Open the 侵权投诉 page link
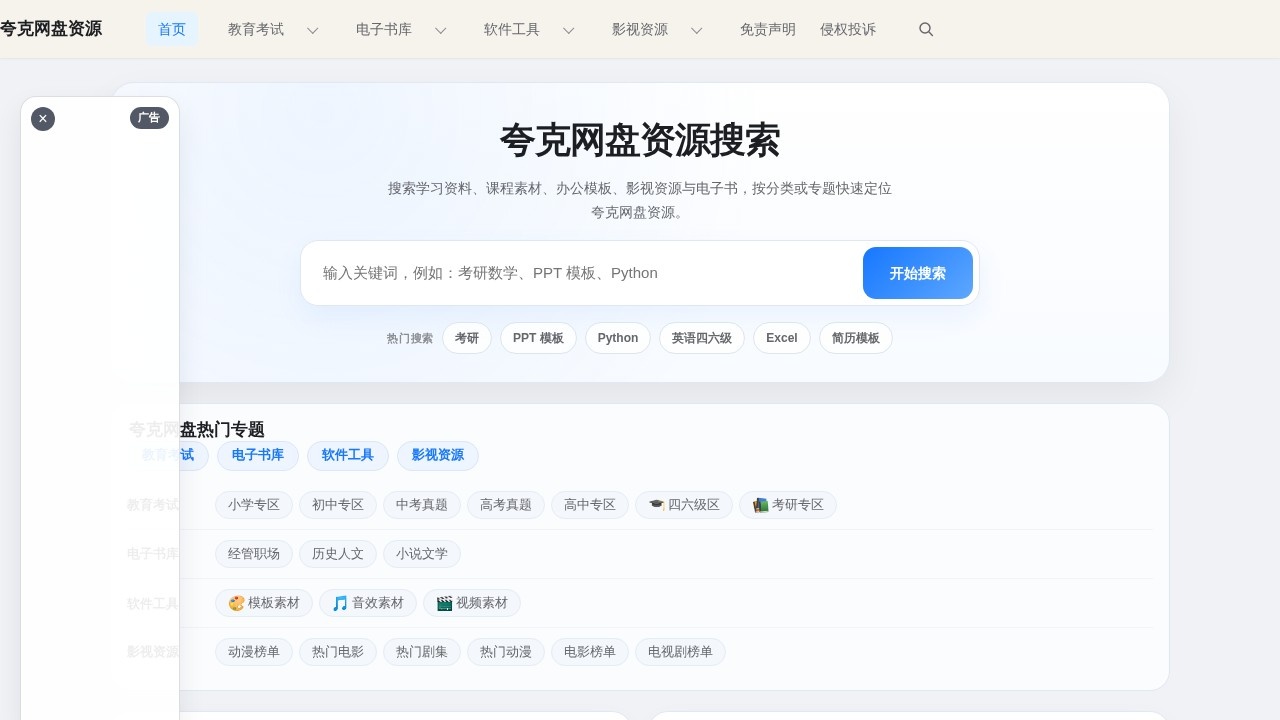Viewport: 1280px width, 720px height. pyautogui.click(x=848, y=29)
